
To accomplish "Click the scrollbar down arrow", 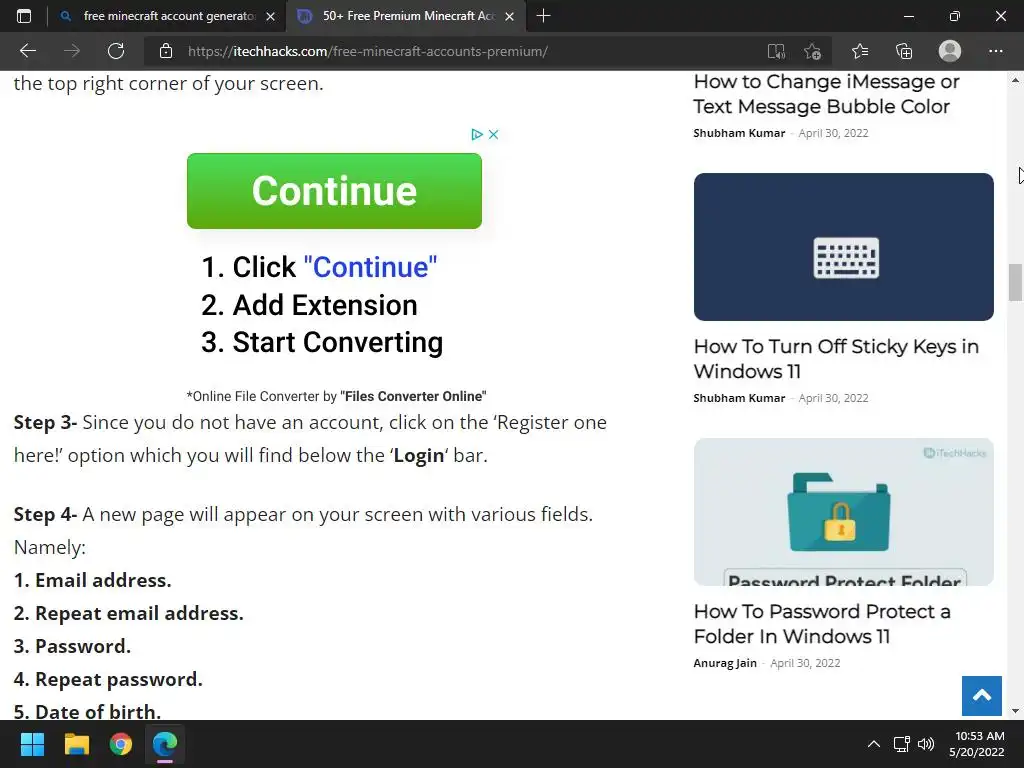I will coord(1015,711).
